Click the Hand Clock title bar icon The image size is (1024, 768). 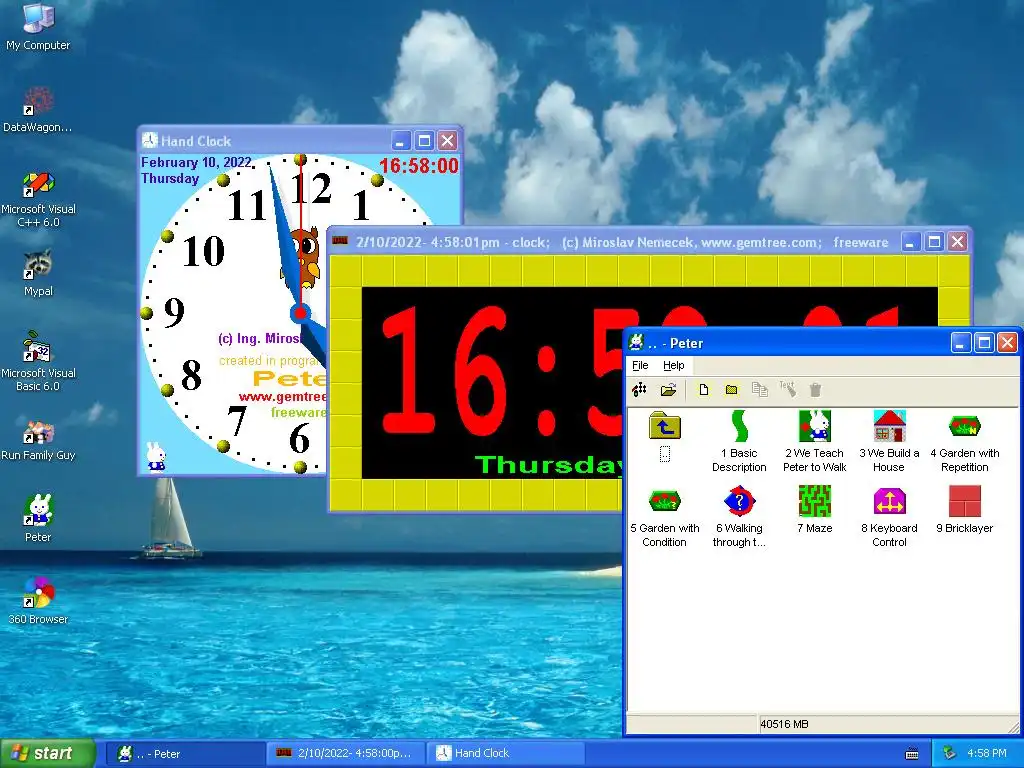tap(150, 140)
